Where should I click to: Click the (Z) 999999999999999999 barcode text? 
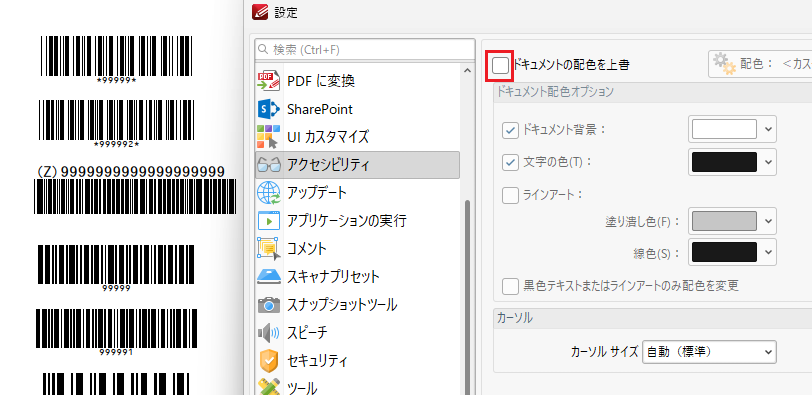pos(131,172)
